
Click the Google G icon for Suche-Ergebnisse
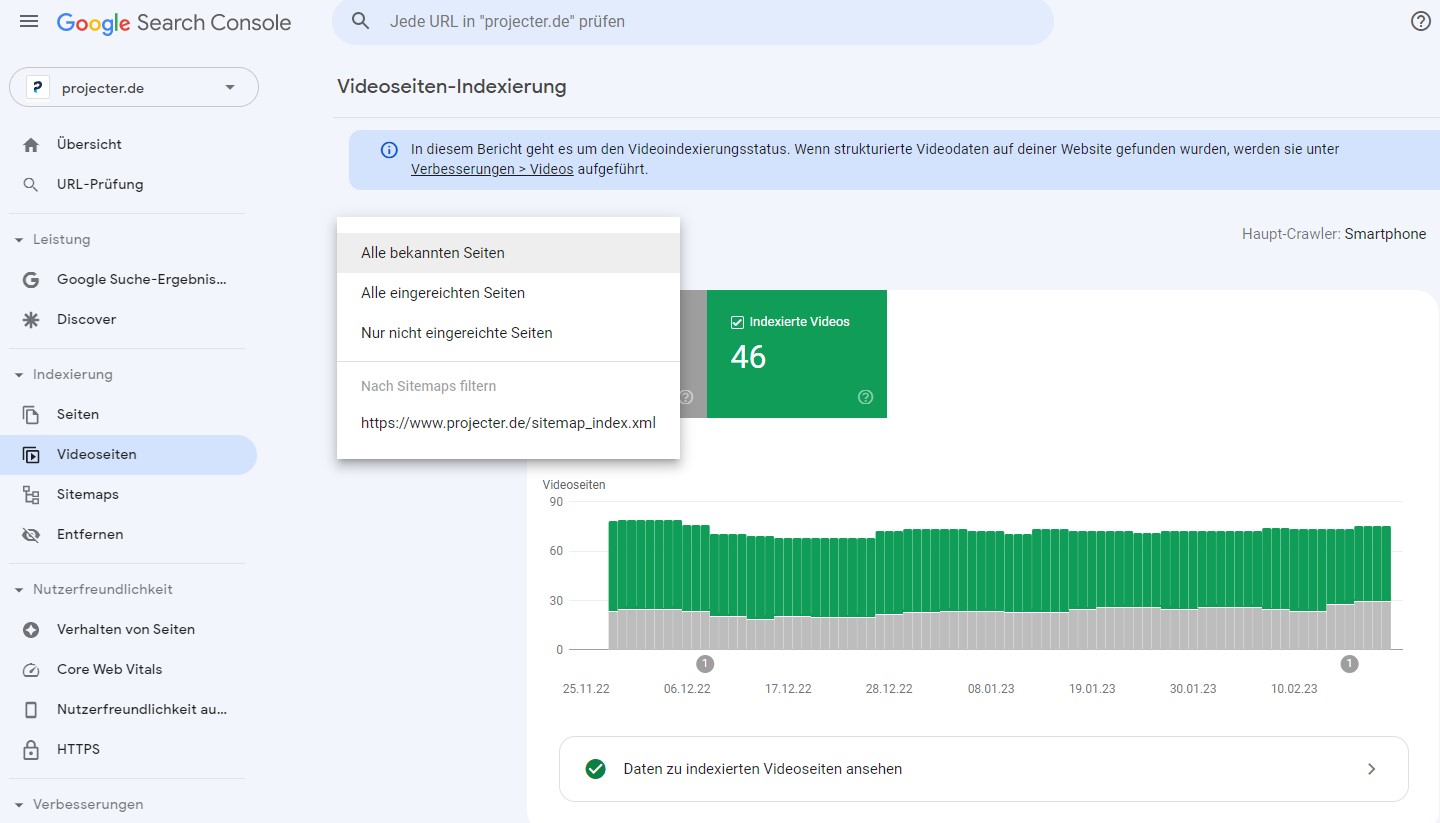[x=31, y=280]
